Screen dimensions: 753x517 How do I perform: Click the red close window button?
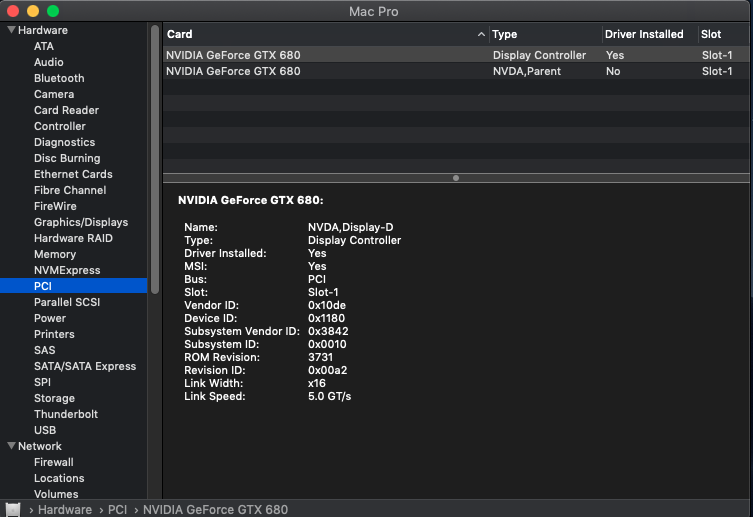[x=13, y=11]
